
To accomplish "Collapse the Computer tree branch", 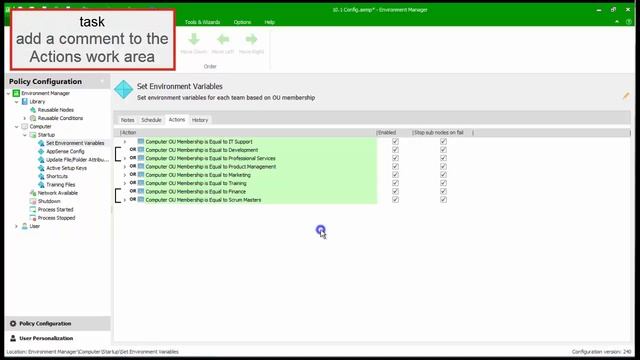I will pos(16,127).
